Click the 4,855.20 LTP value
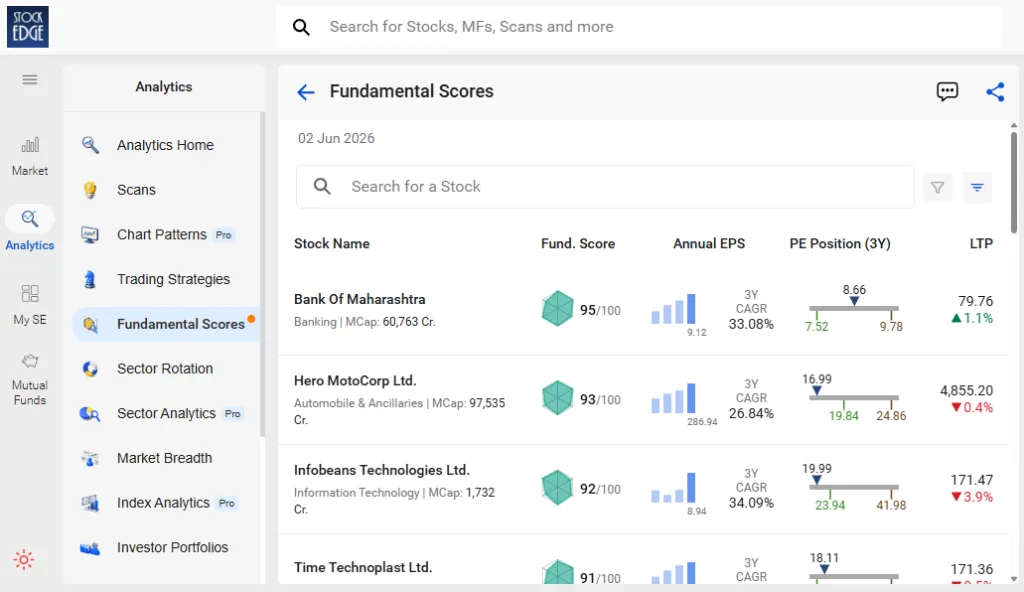The image size is (1024, 592). pyautogui.click(x=966, y=391)
